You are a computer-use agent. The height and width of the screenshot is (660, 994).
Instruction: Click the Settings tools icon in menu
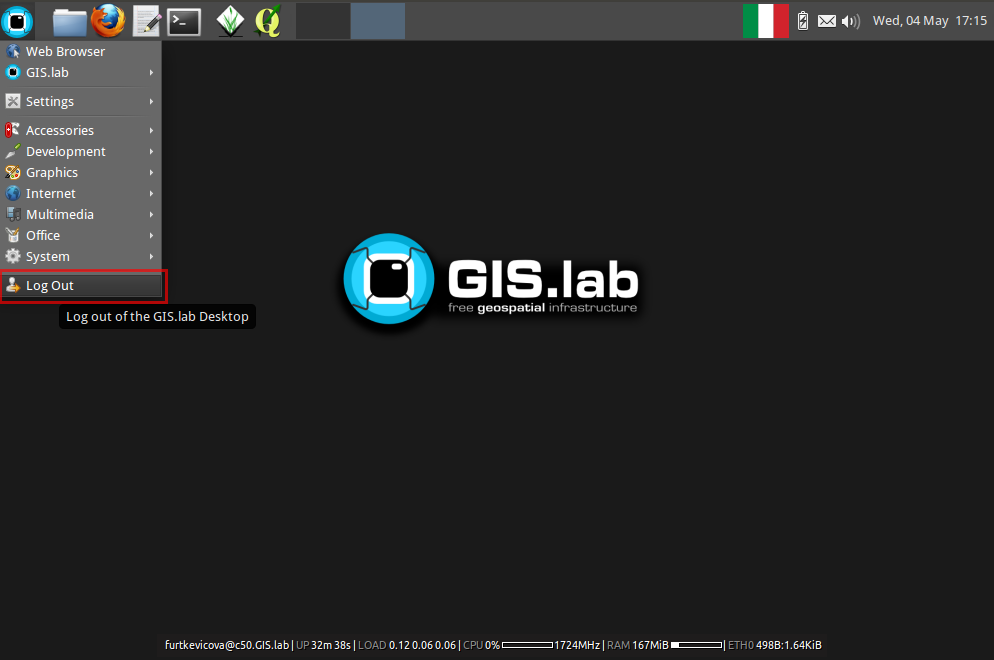[x=13, y=101]
